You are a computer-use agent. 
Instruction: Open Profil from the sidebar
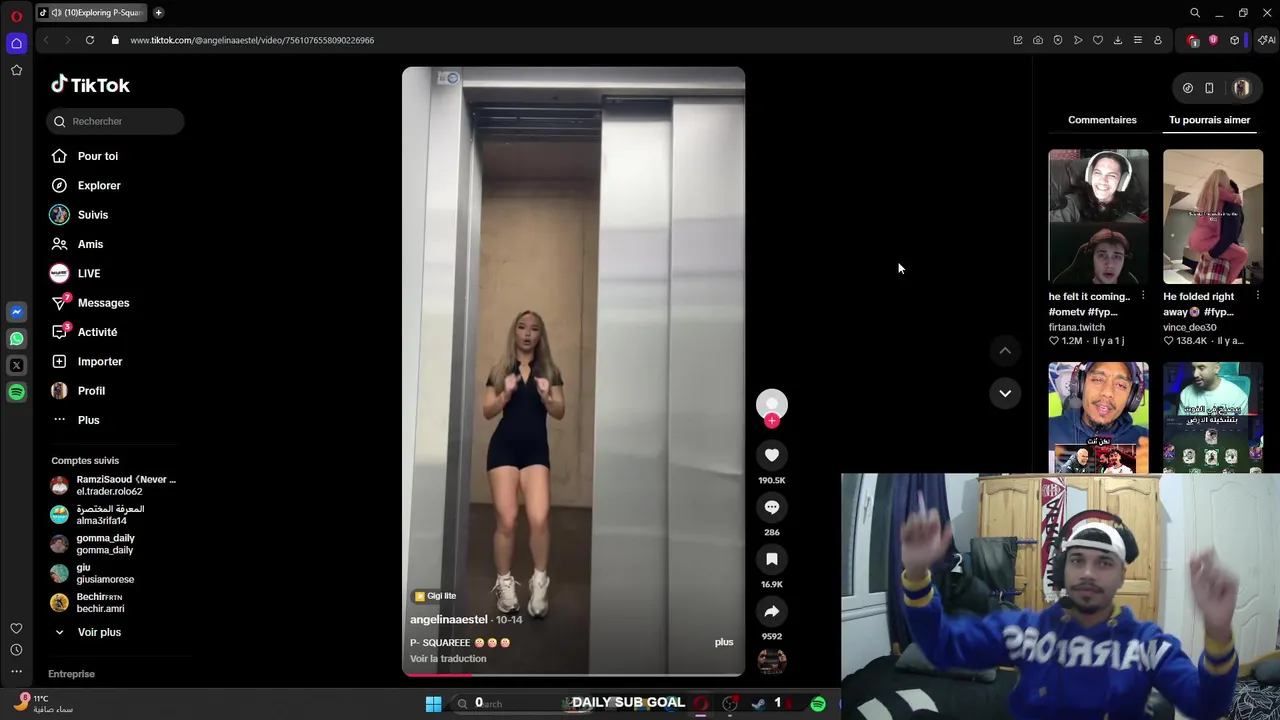[91, 391]
